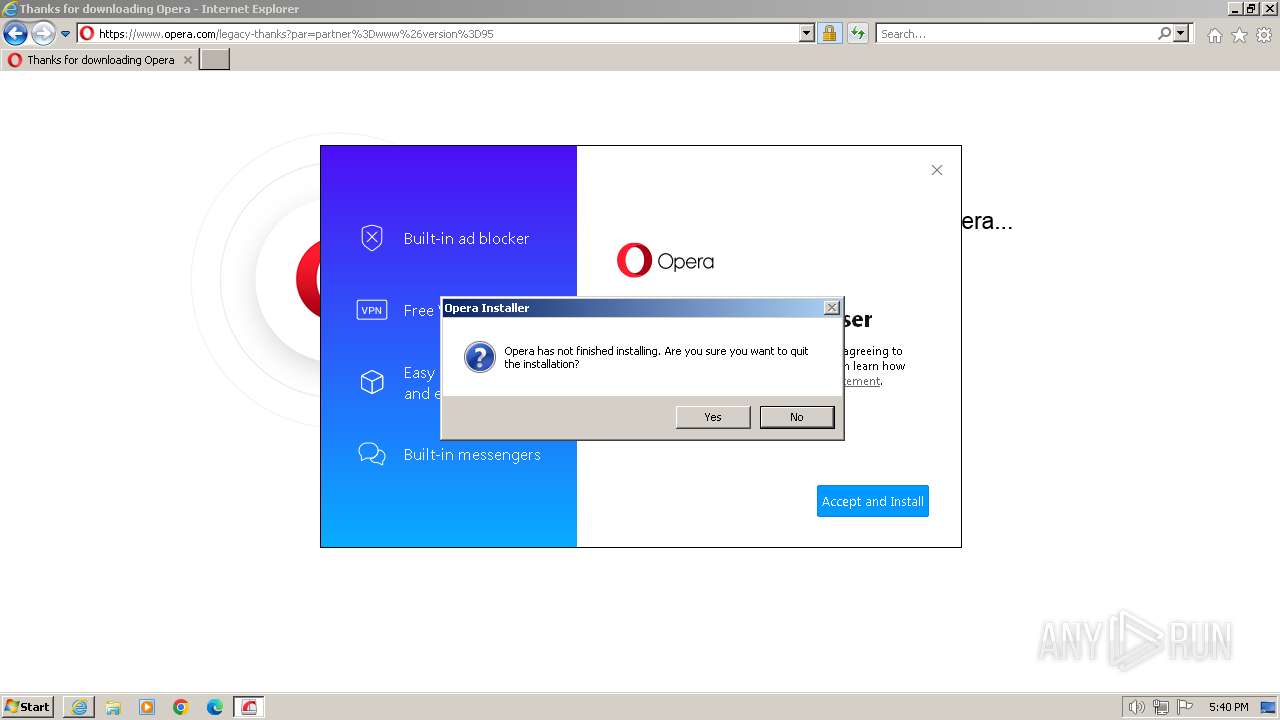The image size is (1280, 720).
Task: Click the Show desktop button
Action: click(1268, 707)
